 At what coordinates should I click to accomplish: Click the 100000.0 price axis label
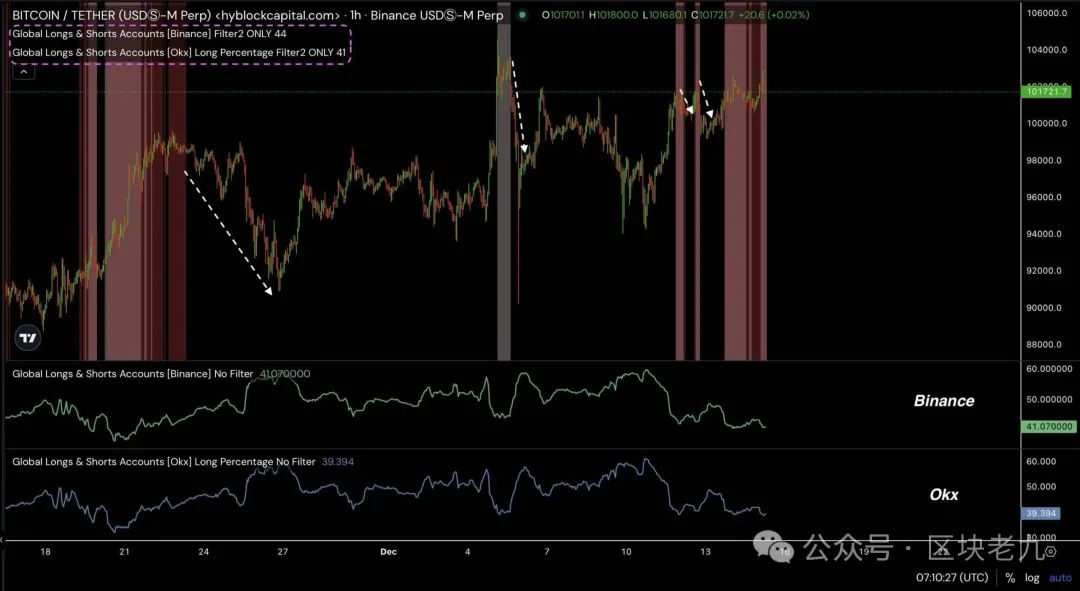pos(1046,123)
